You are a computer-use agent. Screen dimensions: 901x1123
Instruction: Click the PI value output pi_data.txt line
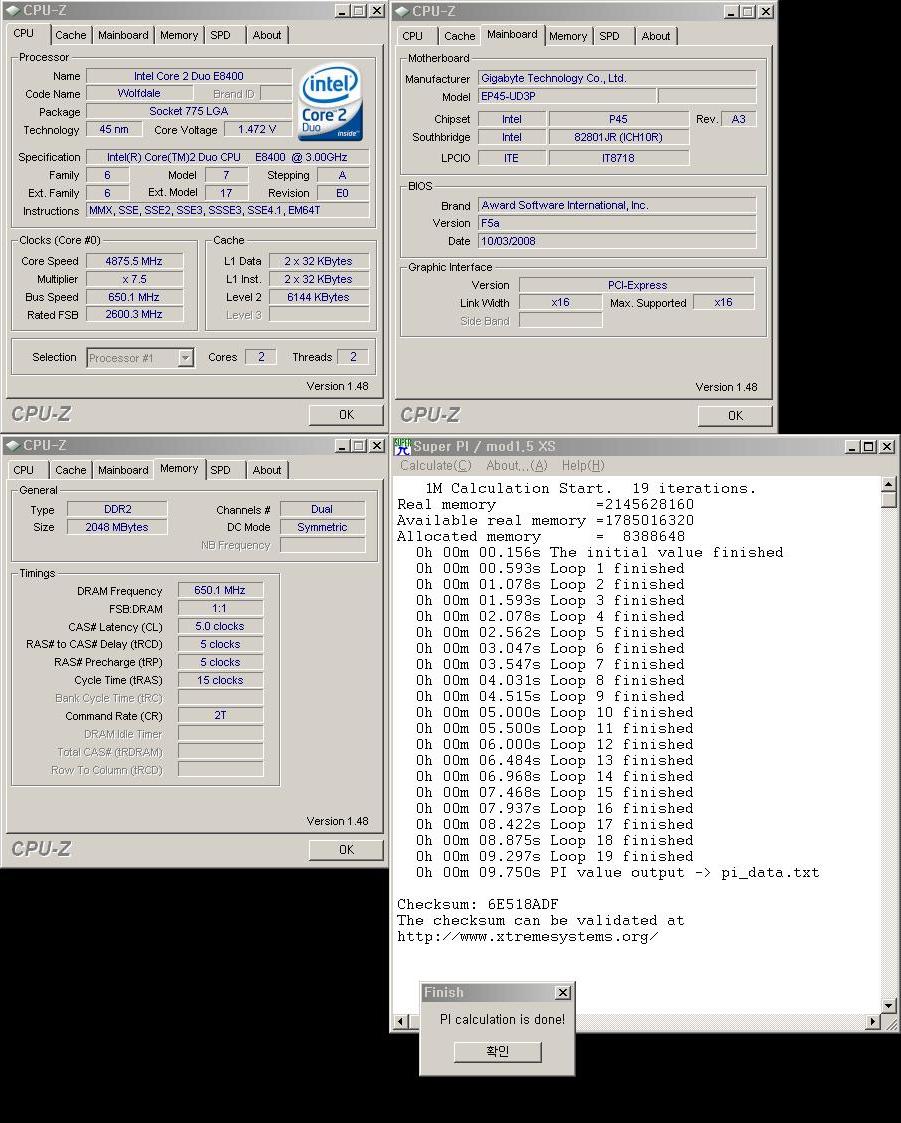point(617,872)
